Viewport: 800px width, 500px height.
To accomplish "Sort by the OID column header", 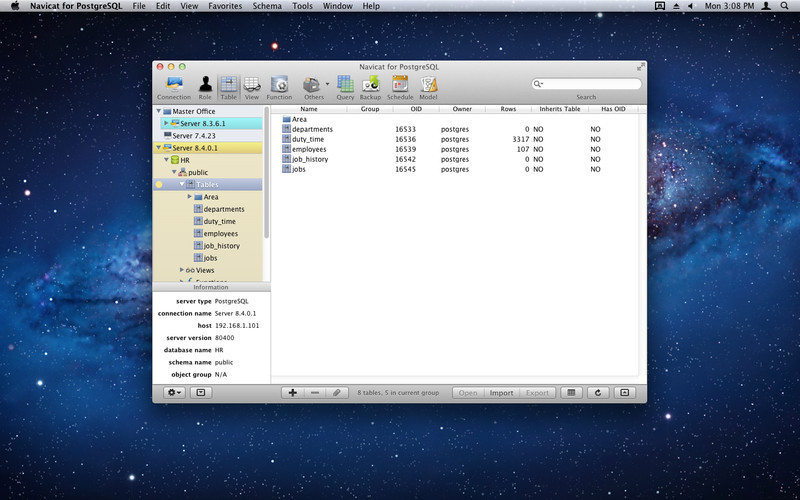I will [416, 109].
